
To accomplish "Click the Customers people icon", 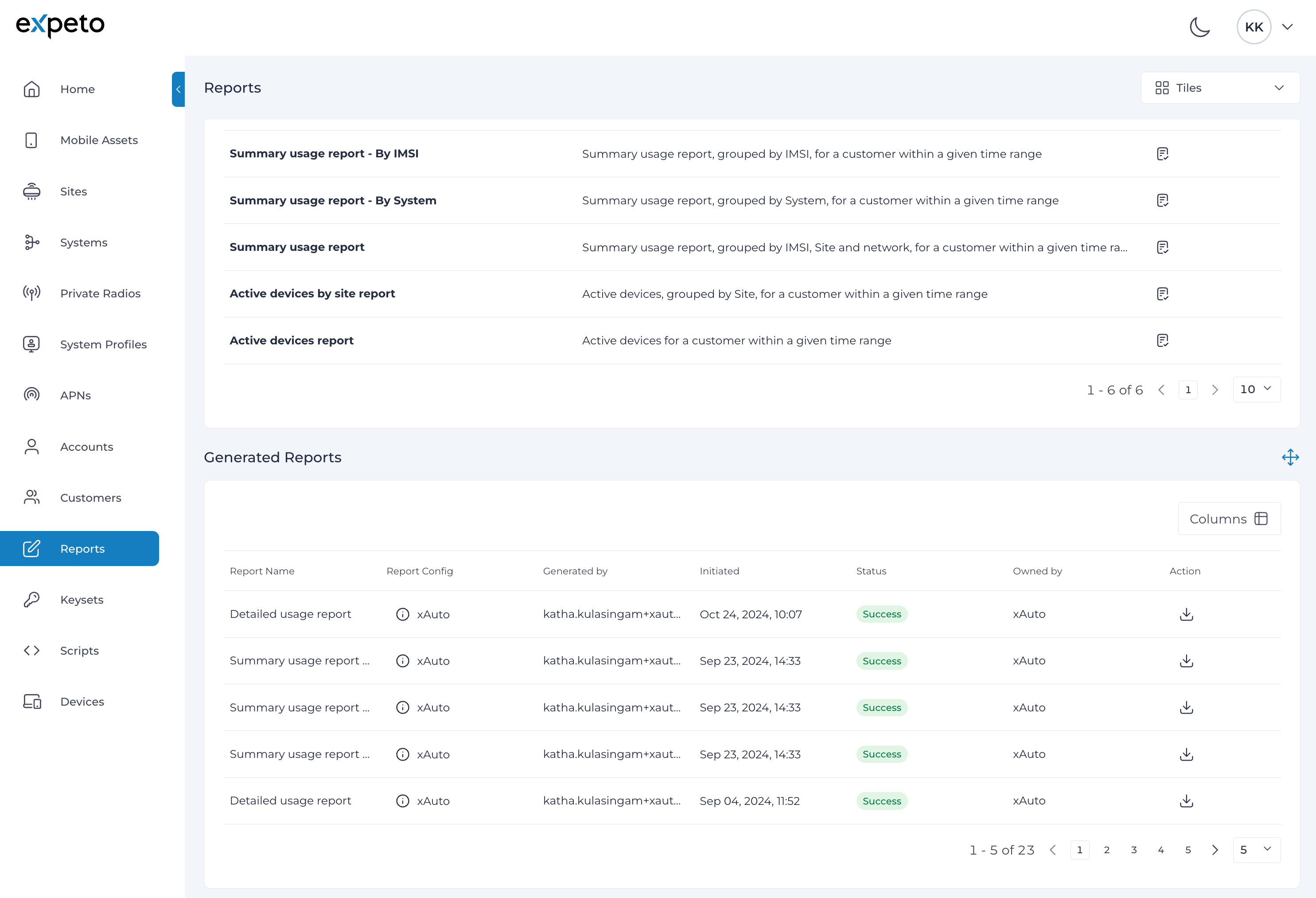I will [x=32, y=497].
